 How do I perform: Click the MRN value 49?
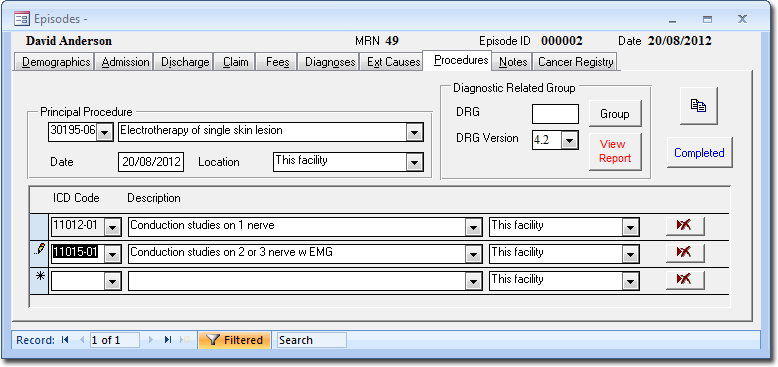[x=392, y=41]
